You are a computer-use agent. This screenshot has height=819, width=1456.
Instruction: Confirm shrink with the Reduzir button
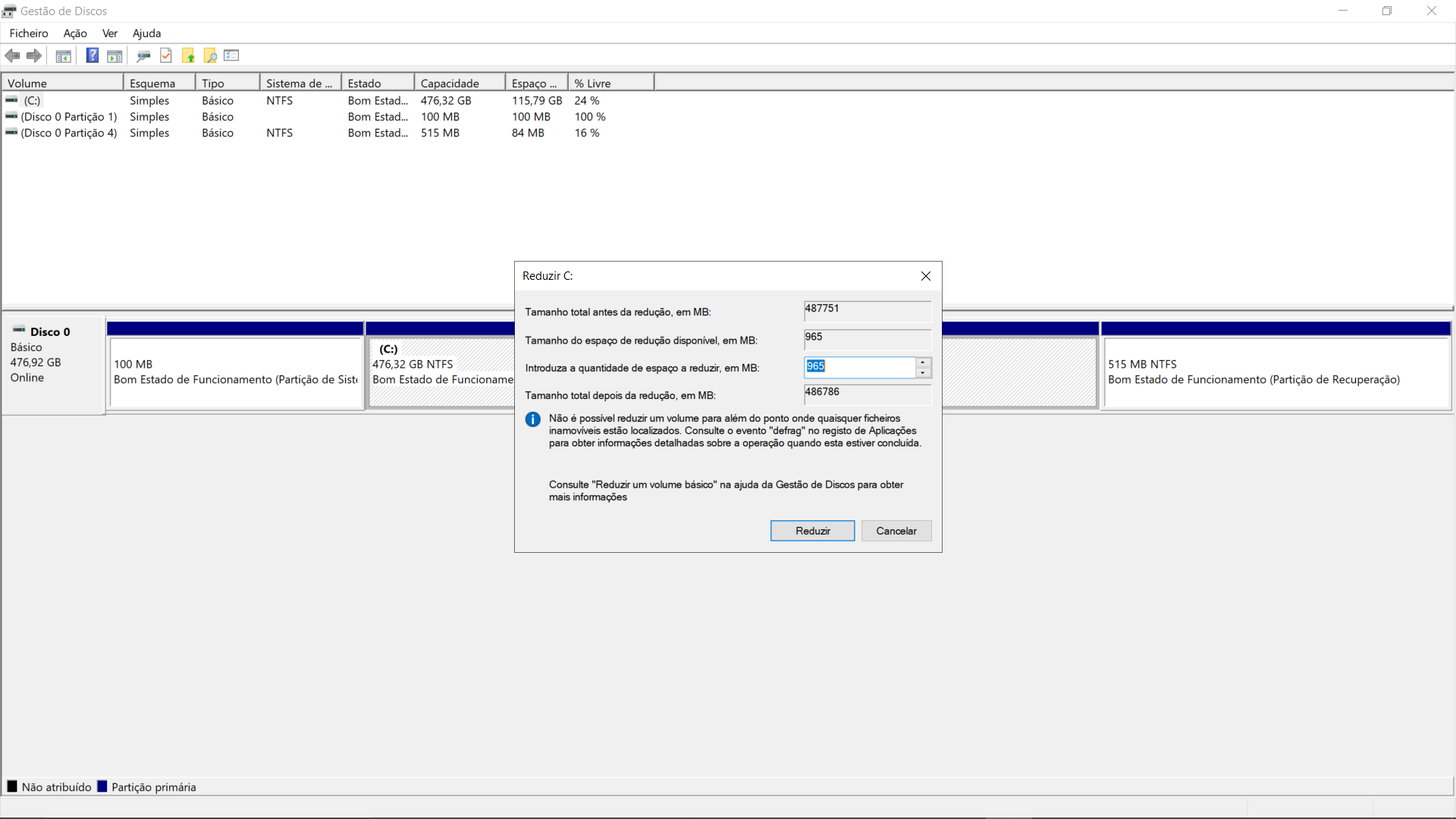(x=812, y=531)
